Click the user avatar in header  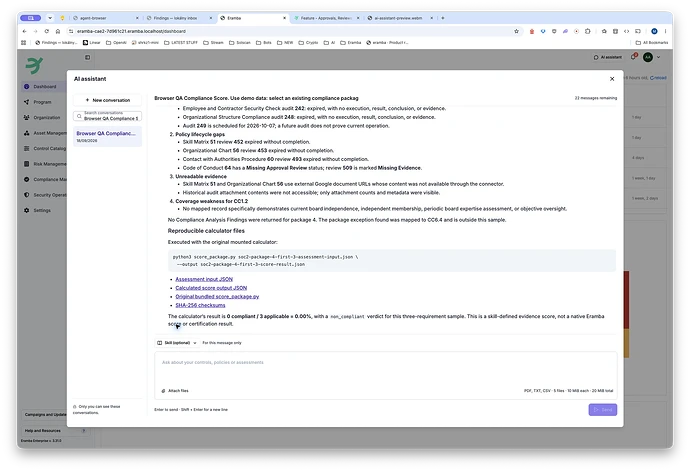pyautogui.click(x=648, y=57)
